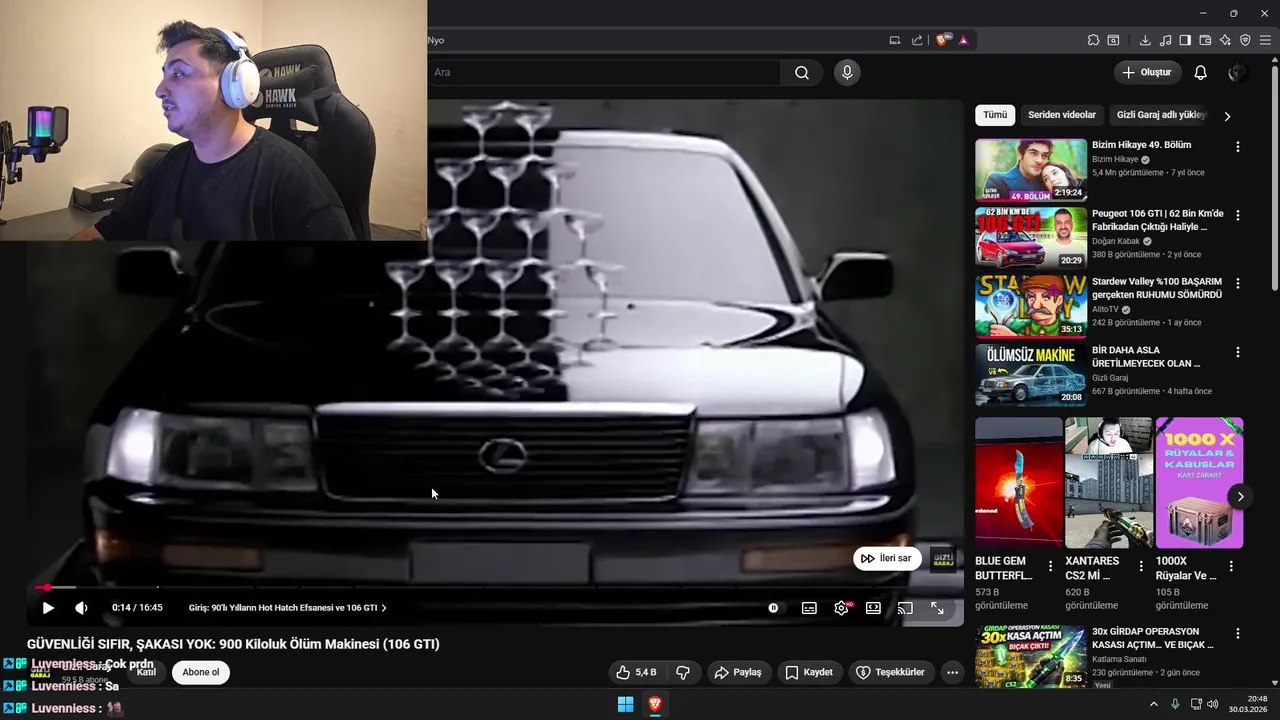The height and width of the screenshot is (720, 1280).
Task: Open options for the BLUE GEM short
Action: 1050,566
